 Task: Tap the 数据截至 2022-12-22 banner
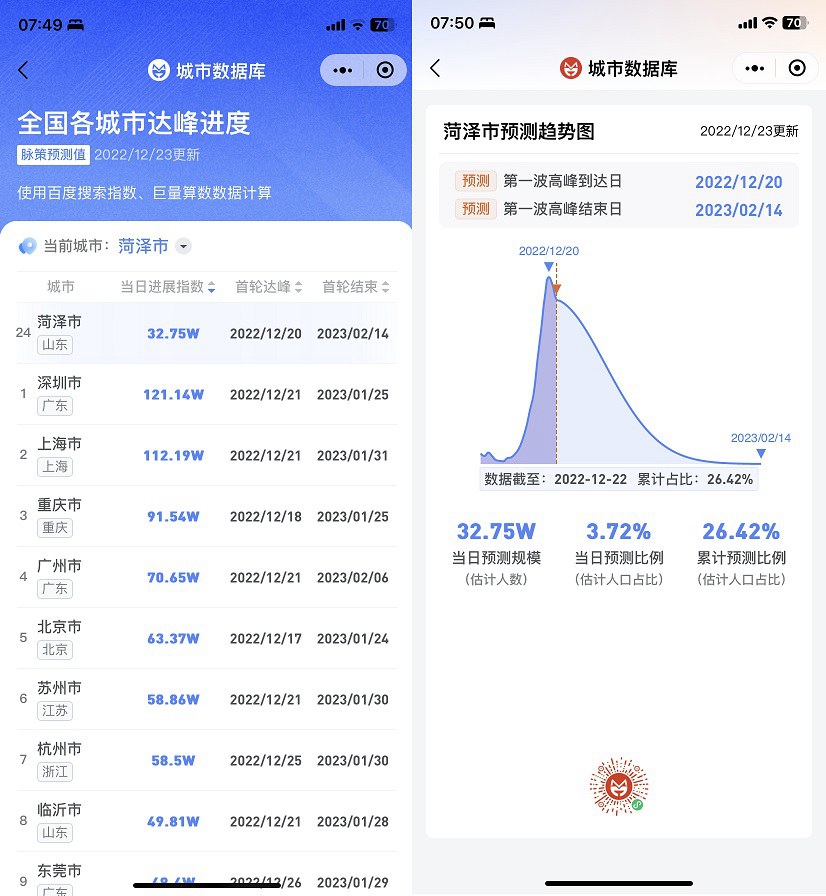tap(618, 479)
